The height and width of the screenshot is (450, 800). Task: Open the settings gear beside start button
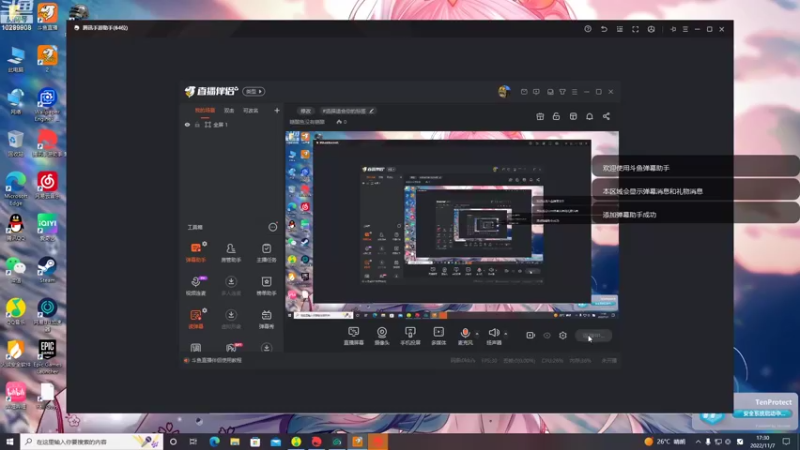coord(563,335)
